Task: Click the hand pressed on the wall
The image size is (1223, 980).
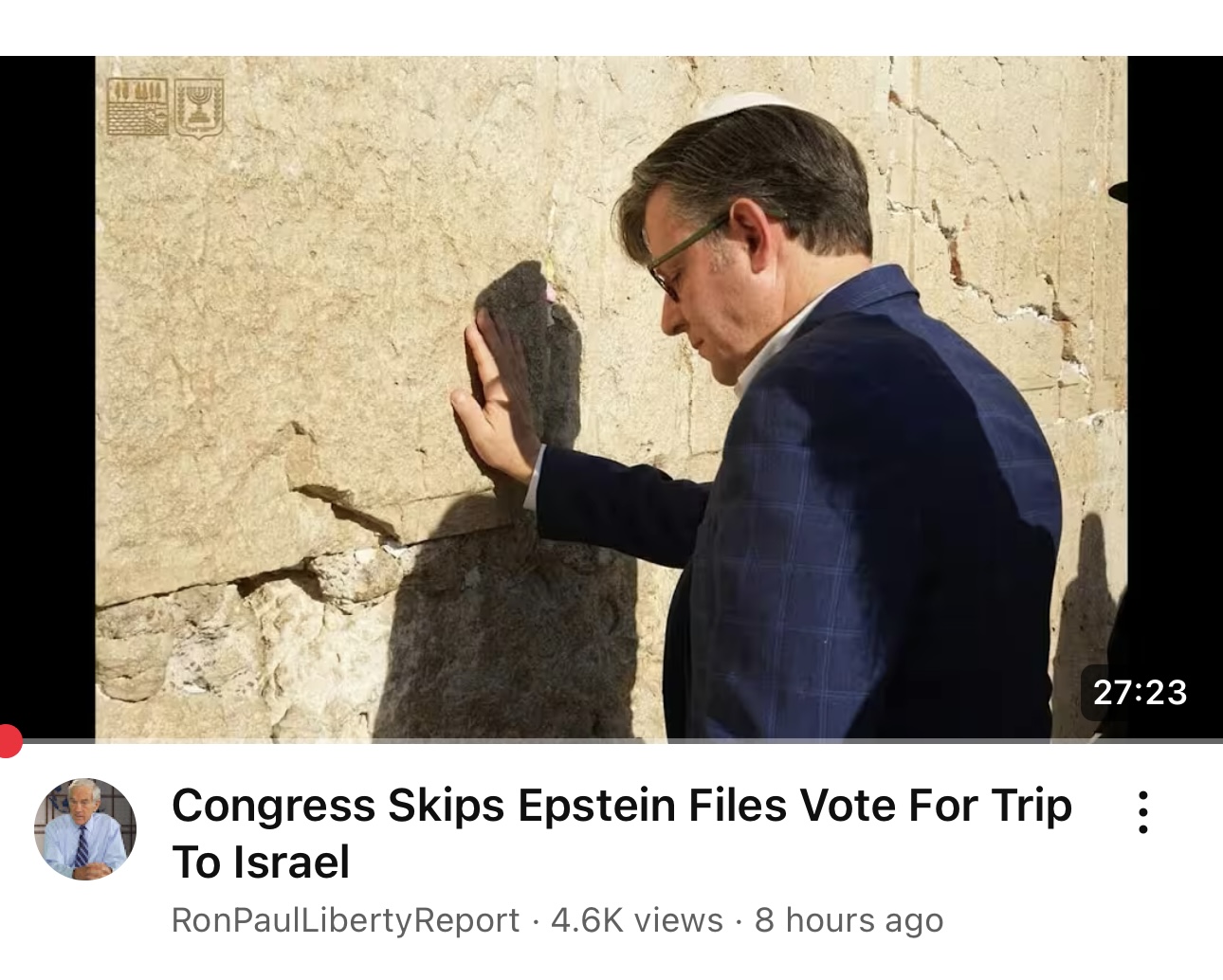Action: click(494, 398)
